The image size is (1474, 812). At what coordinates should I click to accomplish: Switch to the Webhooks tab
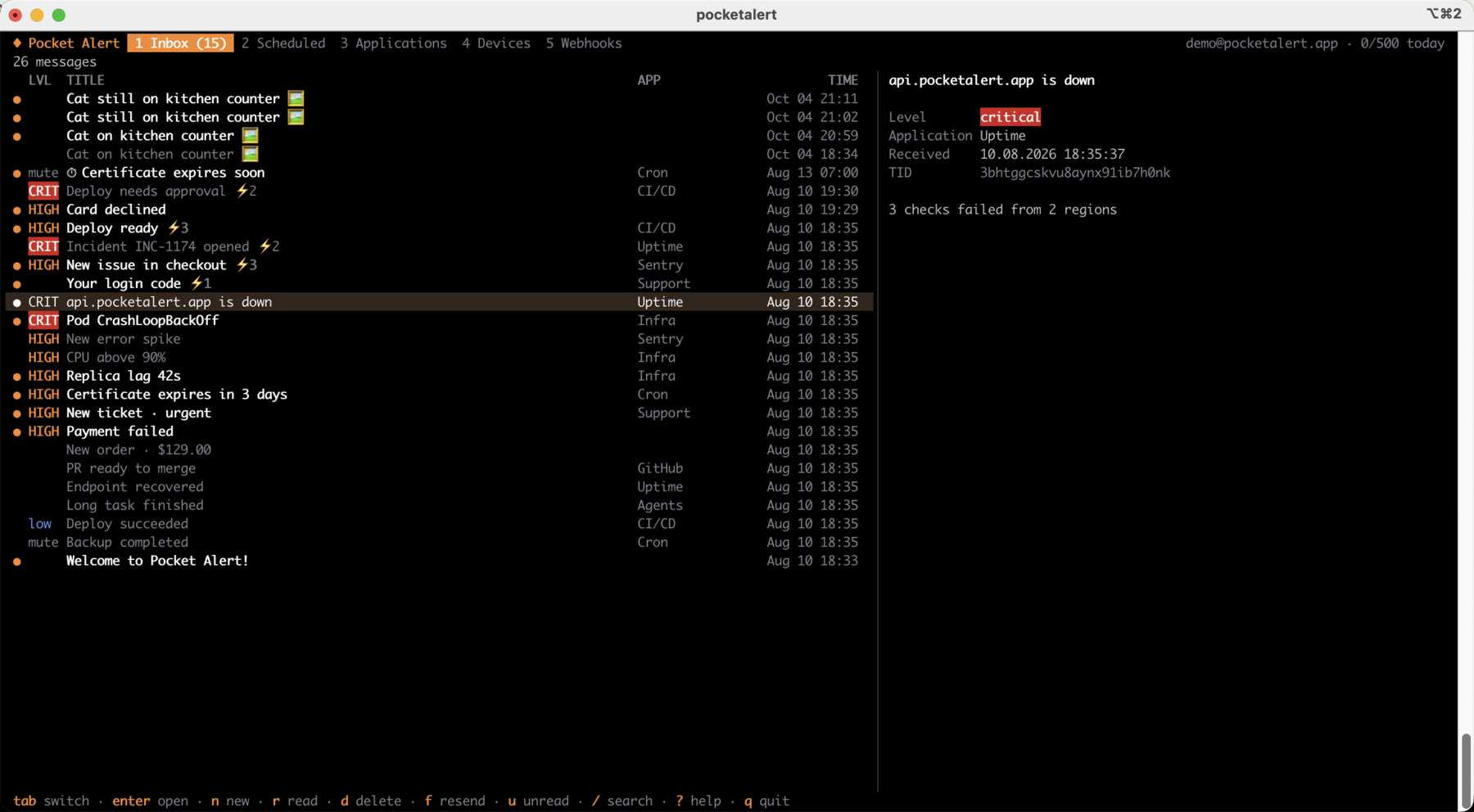click(x=584, y=43)
